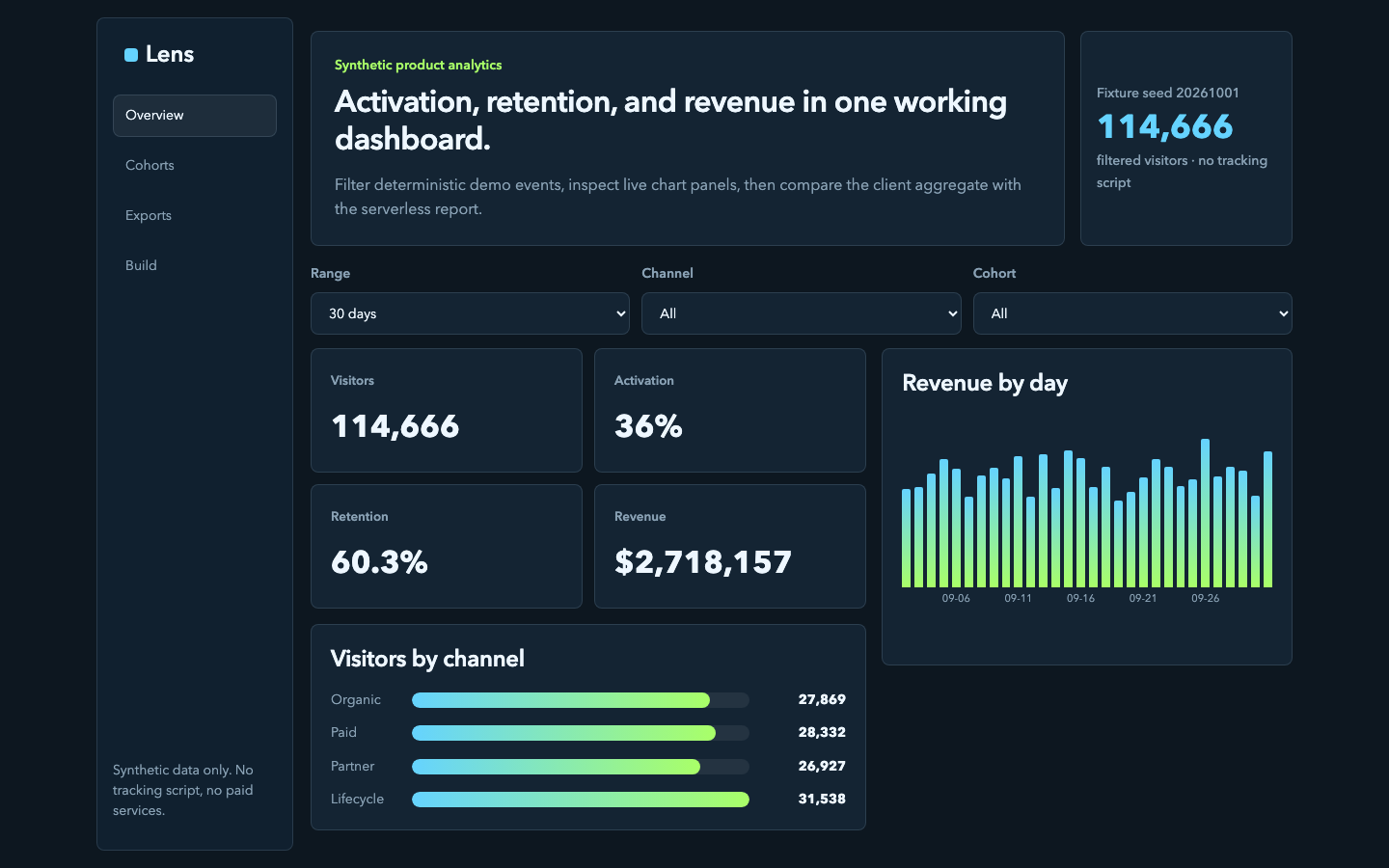The height and width of the screenshot is (868, 1389).
Task: Click the Lifecycle value 31,538
Action: (822, 799)
